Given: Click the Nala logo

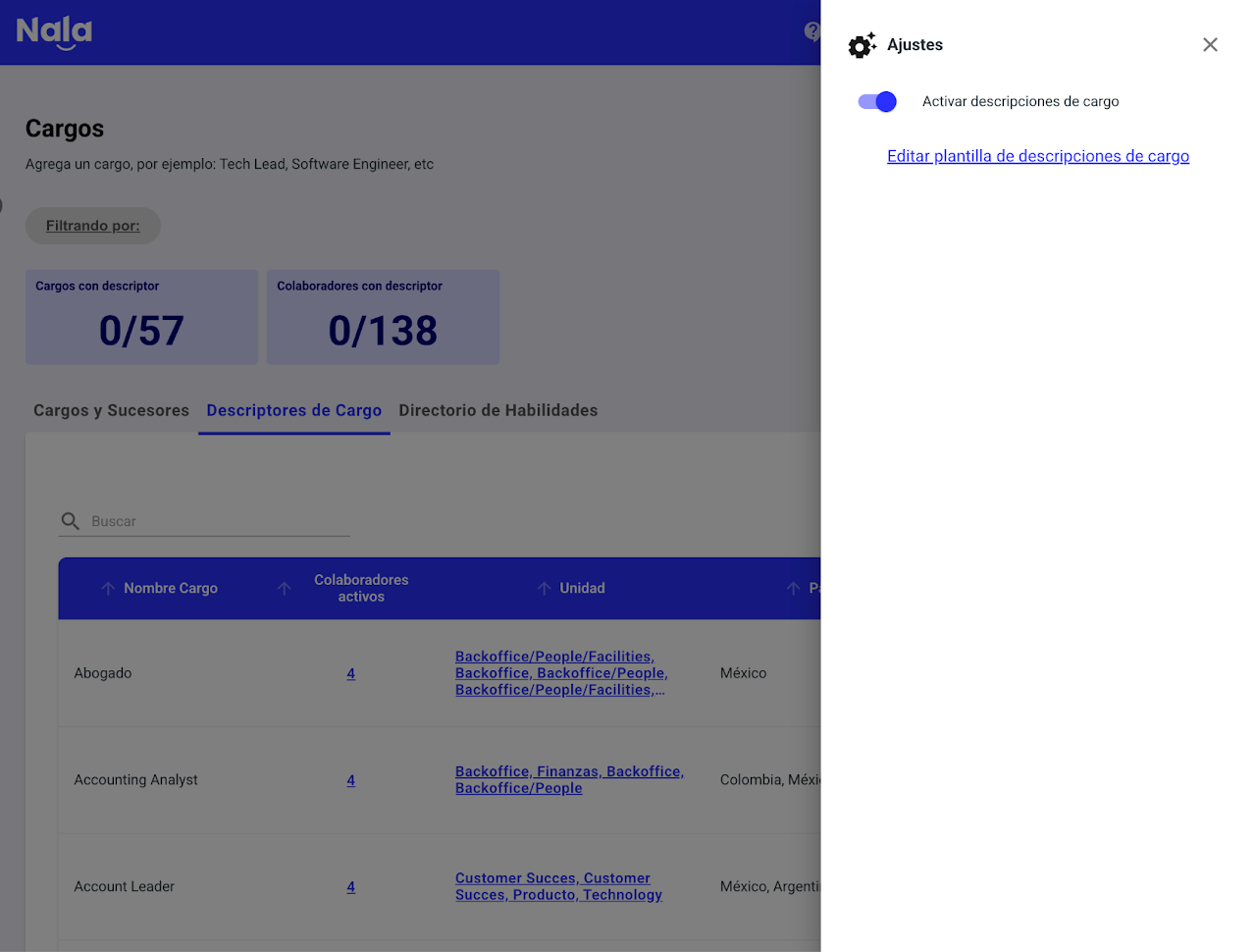Looking at the screenshot, I should (x=54, y=31).
